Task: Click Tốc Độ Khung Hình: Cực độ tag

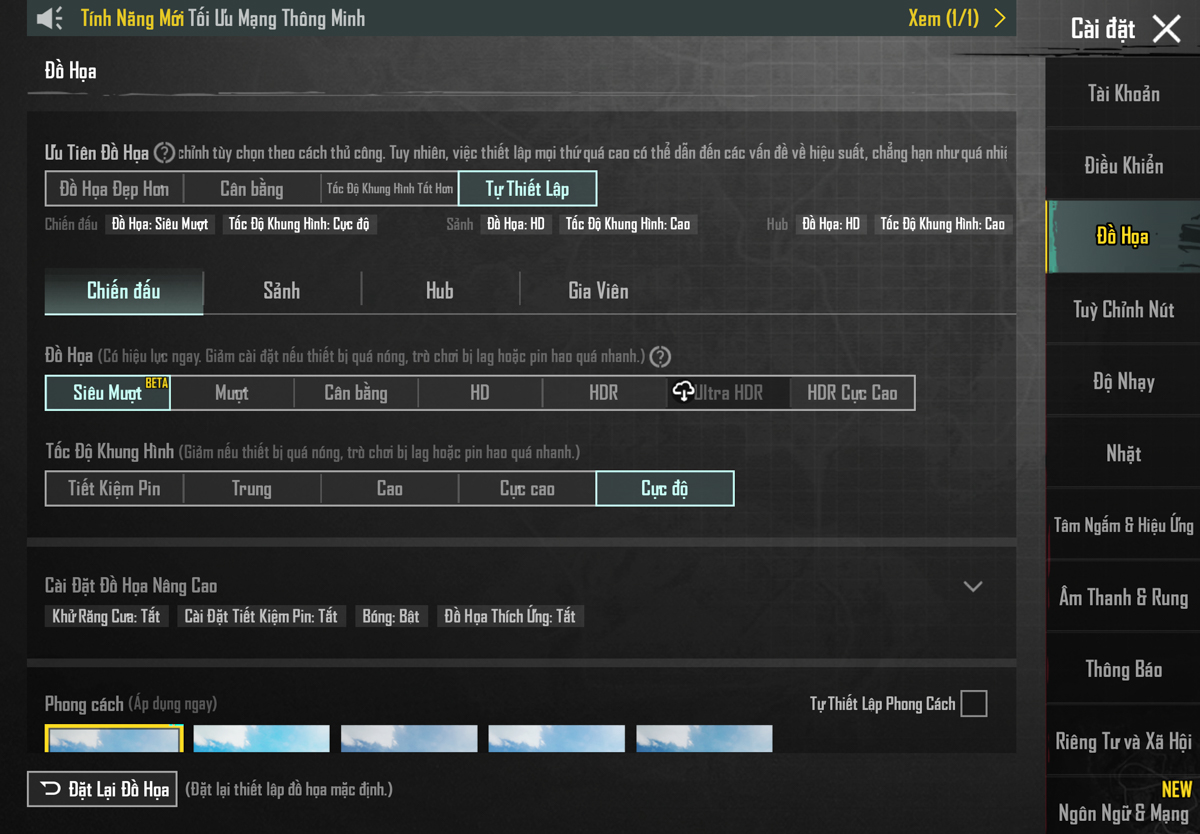Action: (x=299, y=224)
